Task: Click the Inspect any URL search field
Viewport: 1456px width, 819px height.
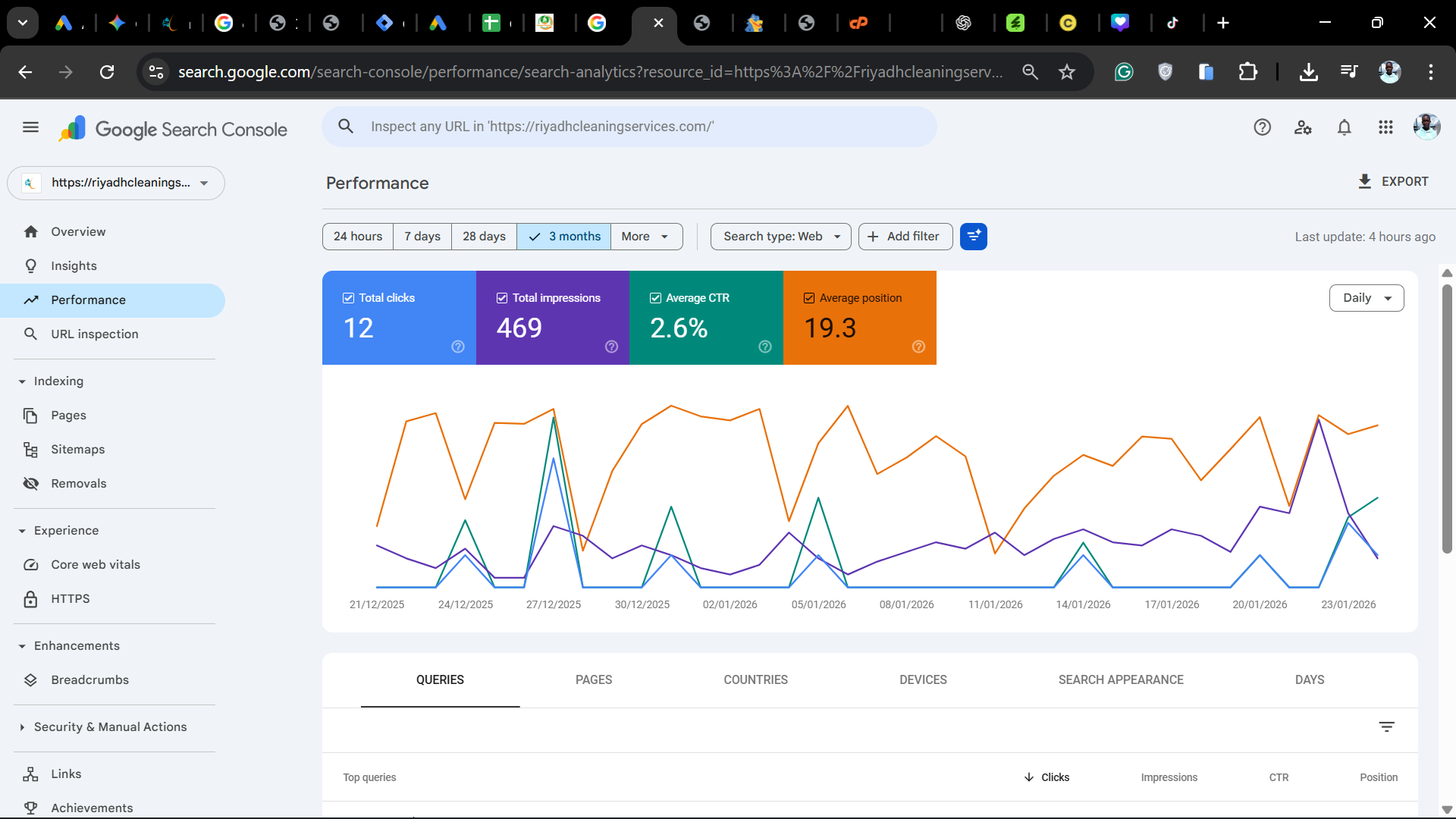Action: [x=629, y=126]
